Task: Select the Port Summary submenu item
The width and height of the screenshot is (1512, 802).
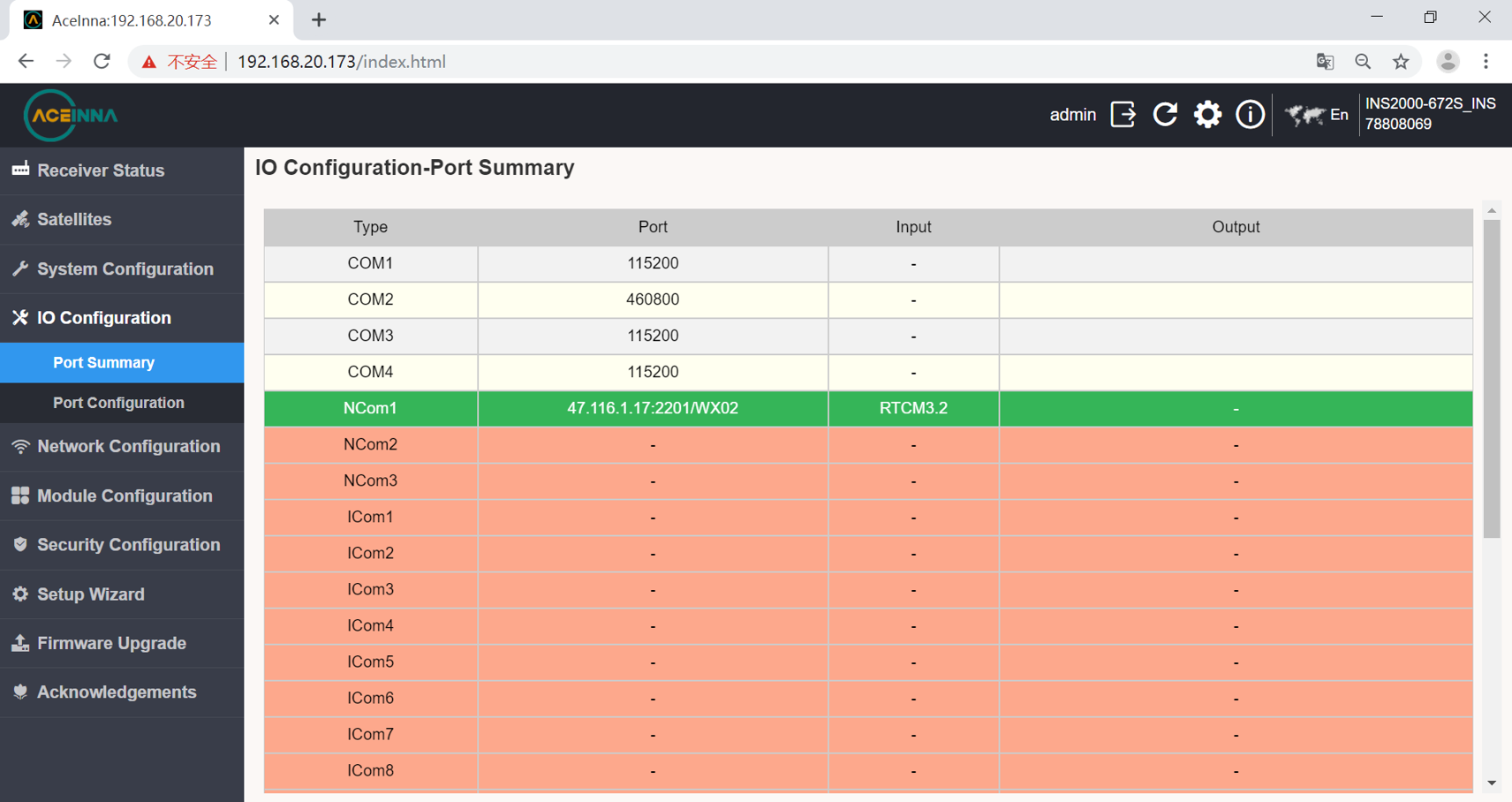Action: pos(122,363)
